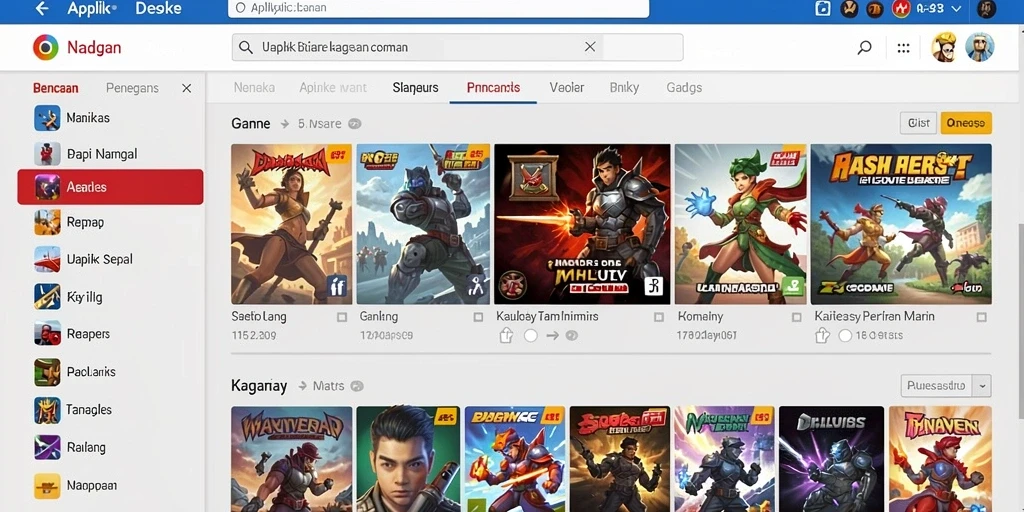Click the Uaplik Btiare search input
The image size is (1024, 512).
[x=457, y=48]
